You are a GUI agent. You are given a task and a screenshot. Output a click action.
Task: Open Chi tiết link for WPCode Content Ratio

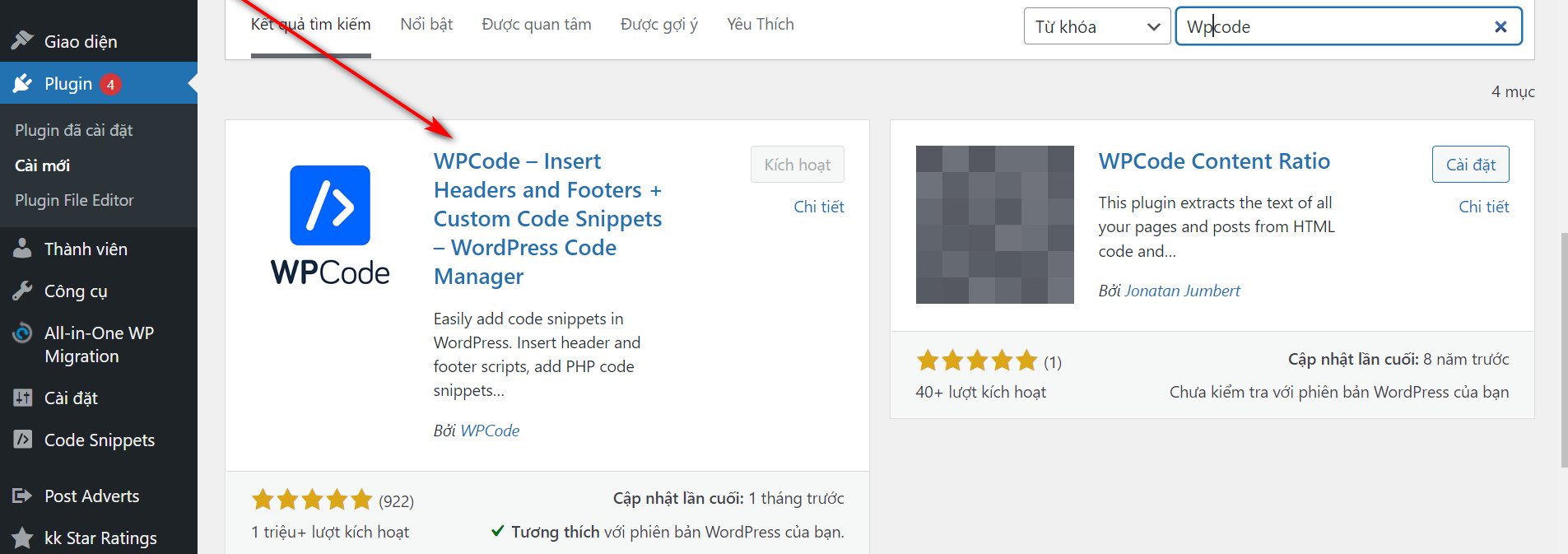[1484, 207]
